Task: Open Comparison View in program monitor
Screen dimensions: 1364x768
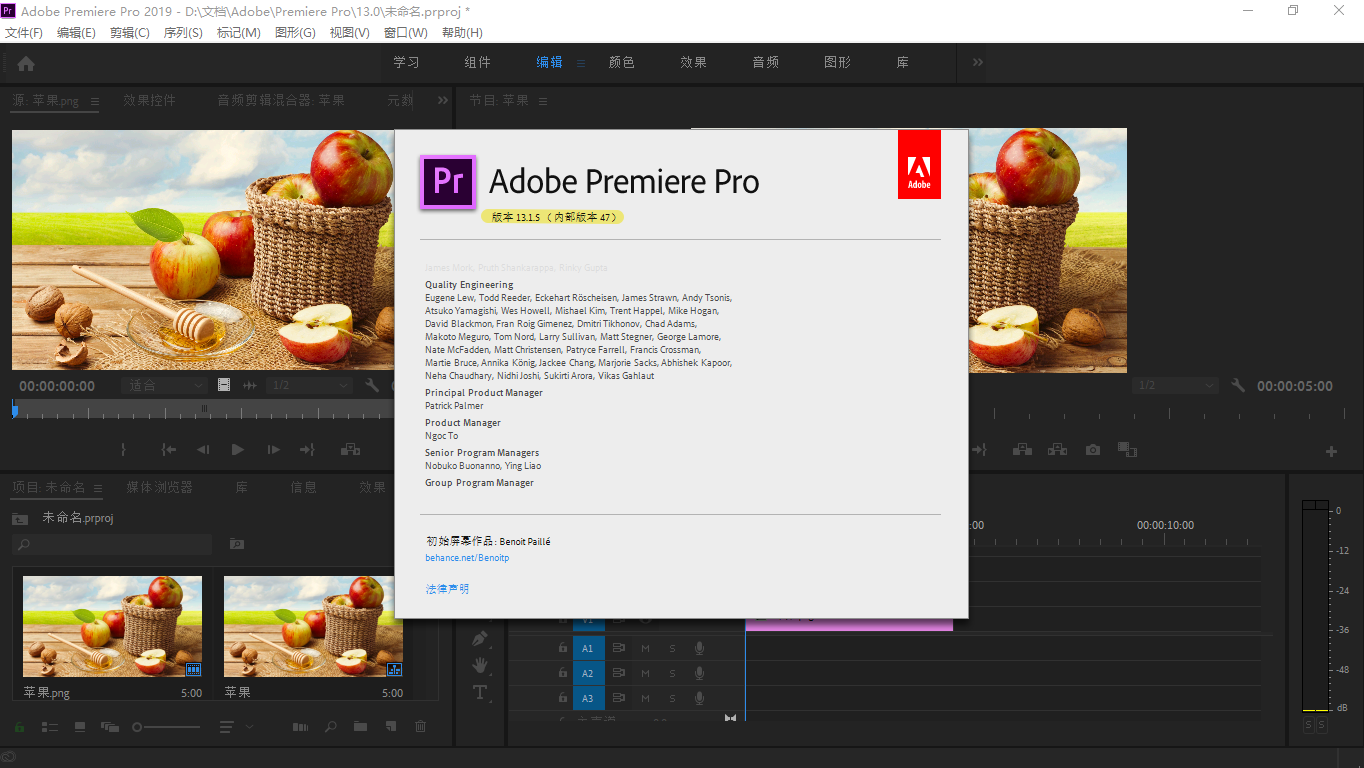Action: point(1127,450)
